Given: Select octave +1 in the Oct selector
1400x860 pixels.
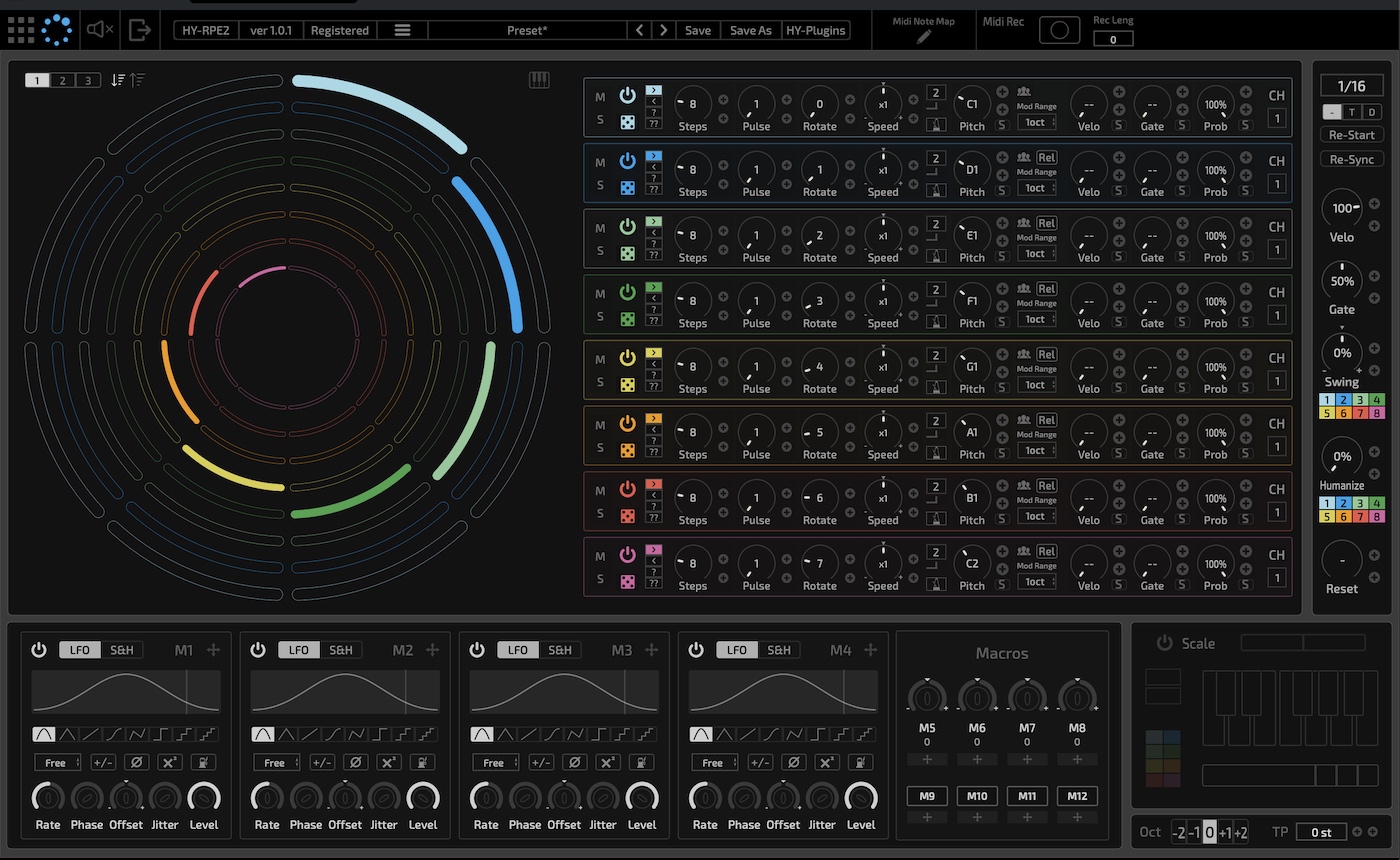Looking at the screenshot, I should tap(1225, 833).
